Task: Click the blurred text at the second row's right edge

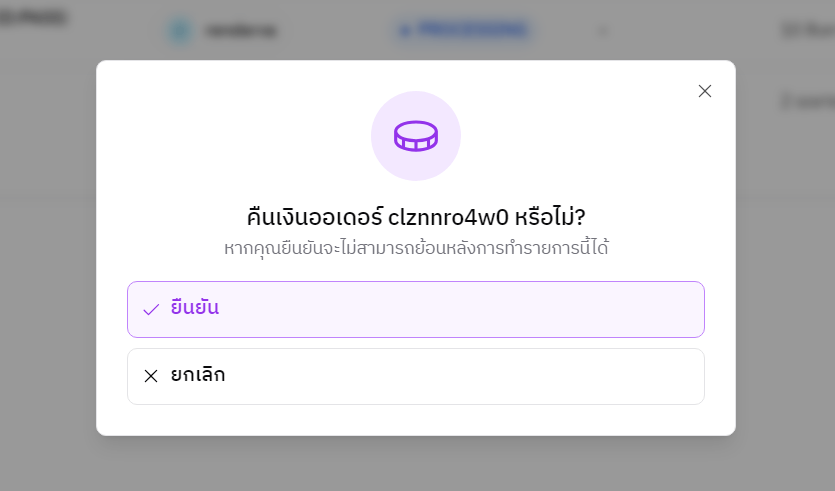Action: tap(806, 101)
